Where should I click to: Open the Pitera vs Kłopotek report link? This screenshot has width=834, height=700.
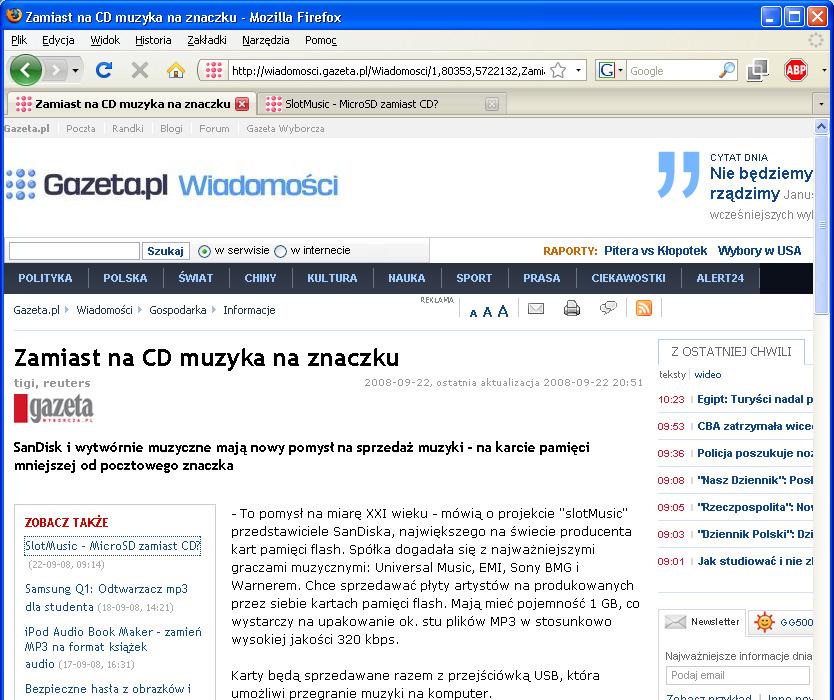[x=655, y=251]
